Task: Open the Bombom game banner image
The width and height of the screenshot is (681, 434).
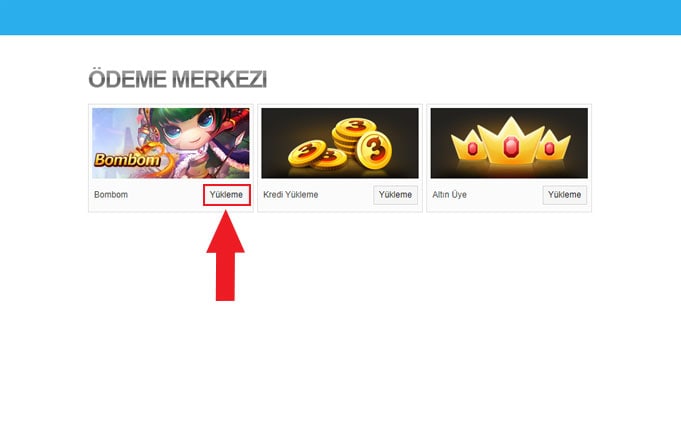Action: click(171, 143)
